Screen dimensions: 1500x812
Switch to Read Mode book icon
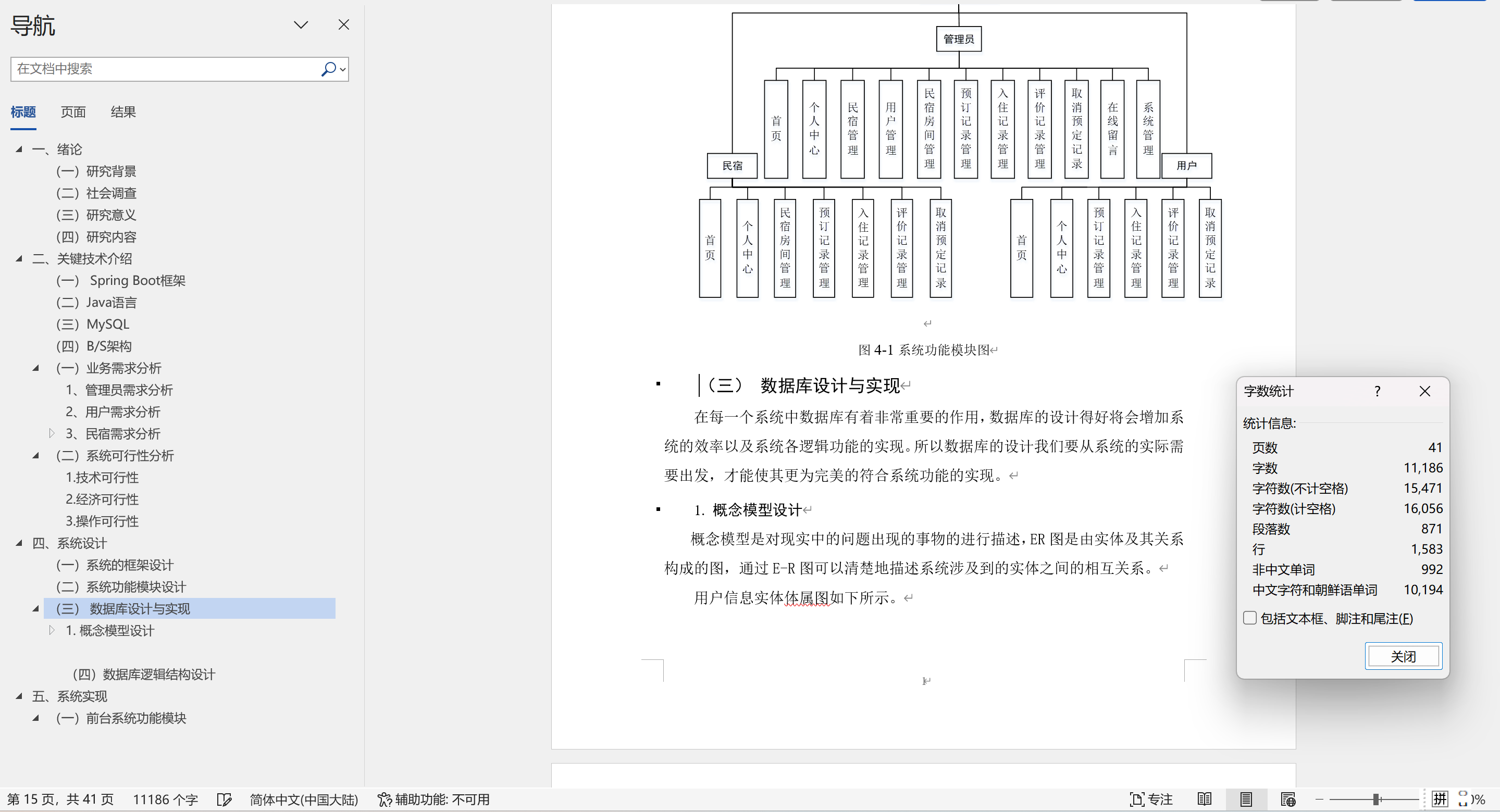click(x=1205, y=799)
